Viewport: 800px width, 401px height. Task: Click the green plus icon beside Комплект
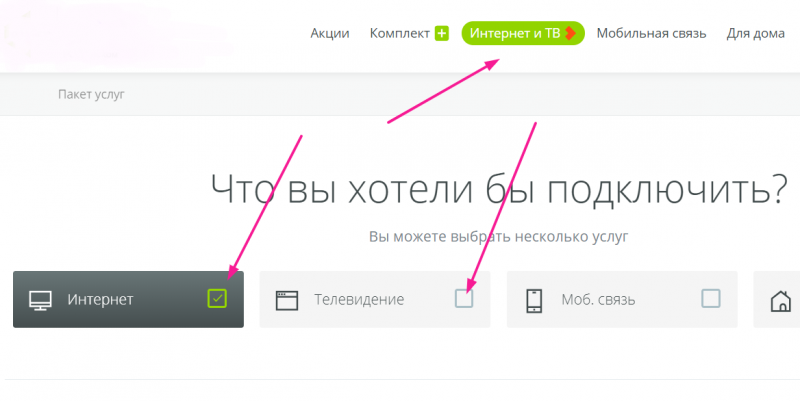point(442,34)
